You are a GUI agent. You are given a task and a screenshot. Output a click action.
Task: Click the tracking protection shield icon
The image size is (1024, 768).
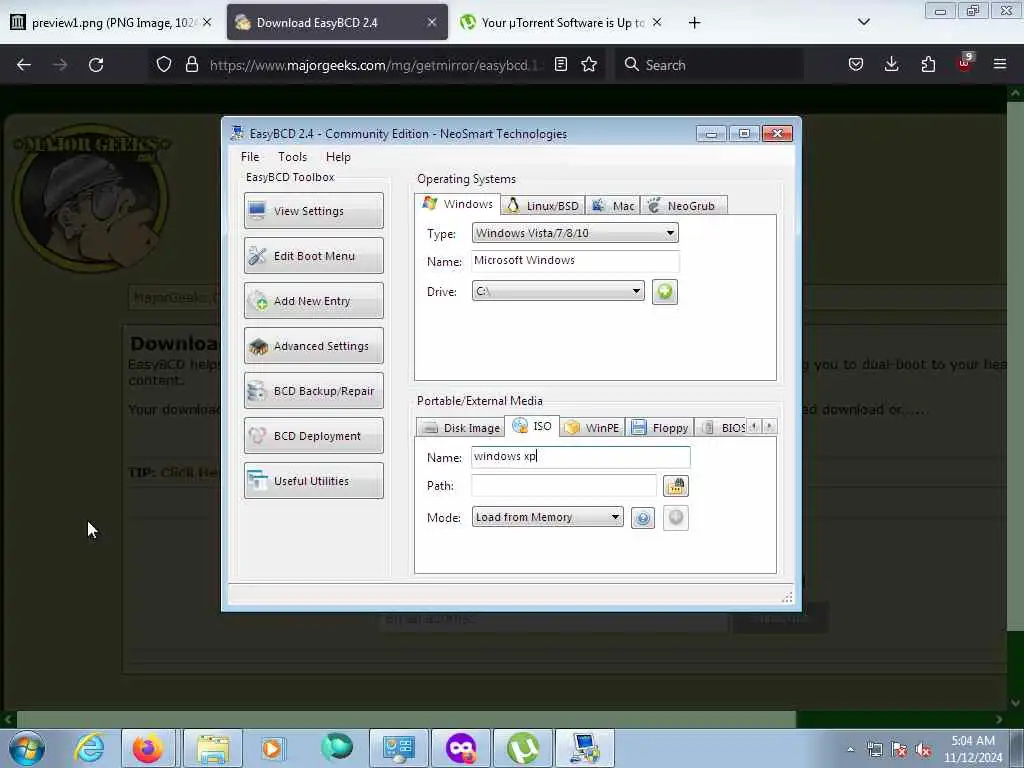coord(164,65)
